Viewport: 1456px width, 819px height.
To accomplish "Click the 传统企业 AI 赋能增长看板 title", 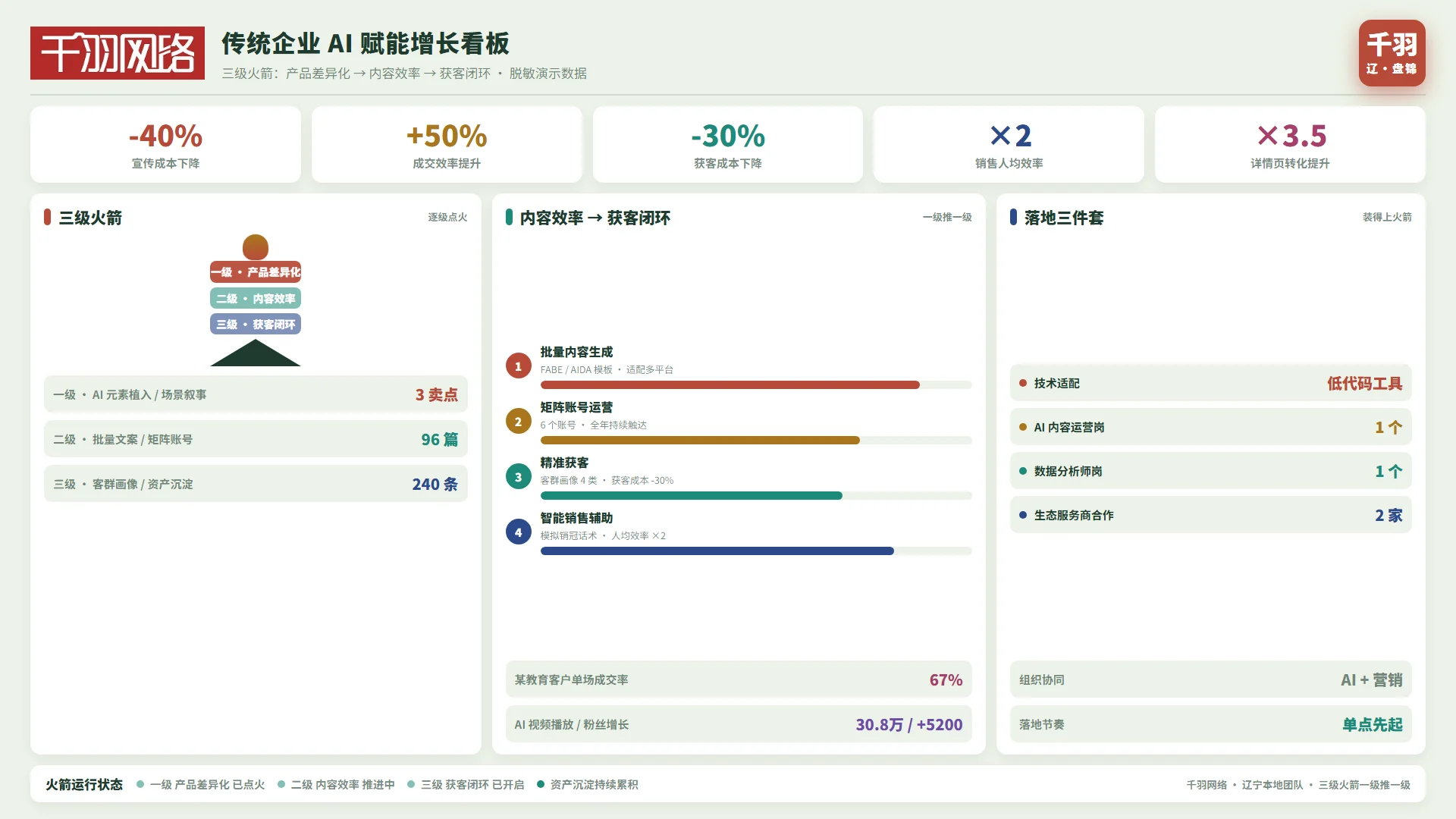I will coord(366,43).
